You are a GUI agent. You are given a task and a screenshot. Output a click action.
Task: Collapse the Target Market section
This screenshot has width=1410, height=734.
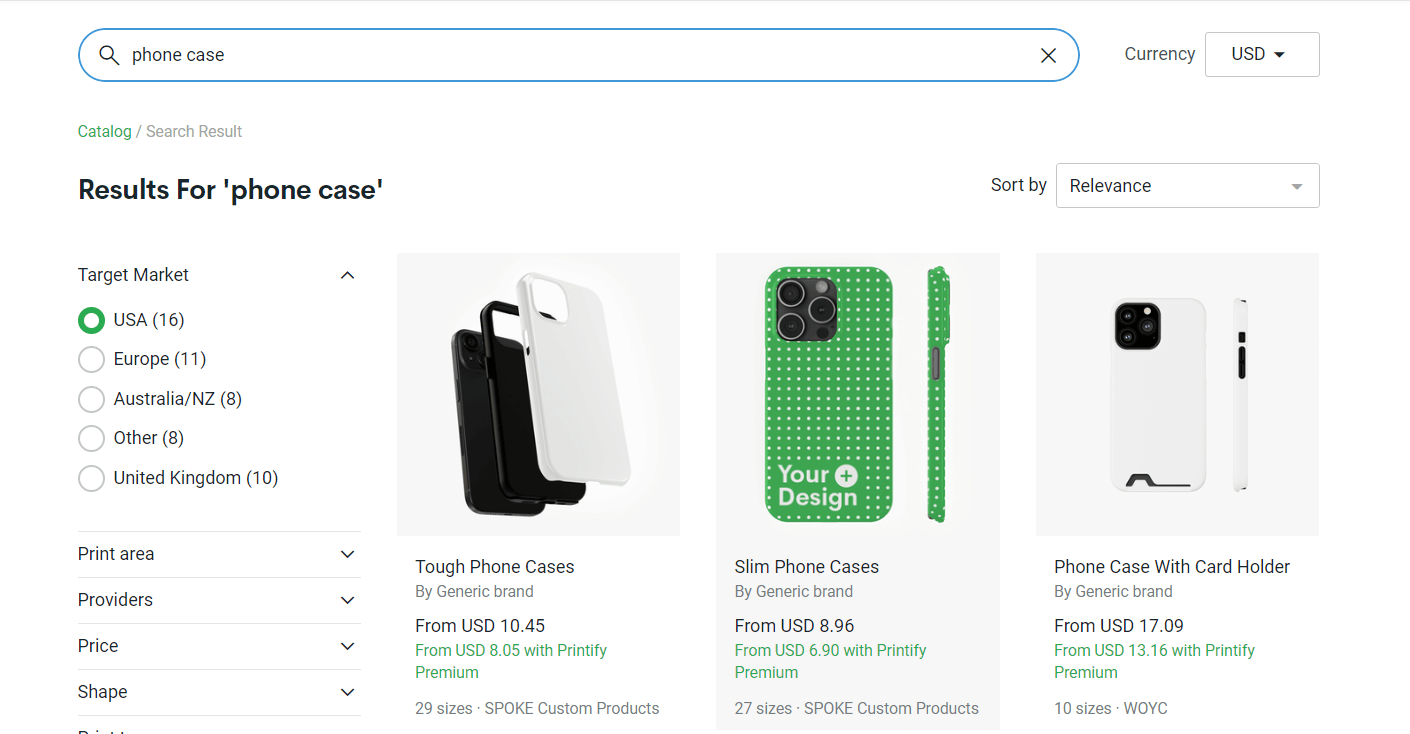[347, 275]
